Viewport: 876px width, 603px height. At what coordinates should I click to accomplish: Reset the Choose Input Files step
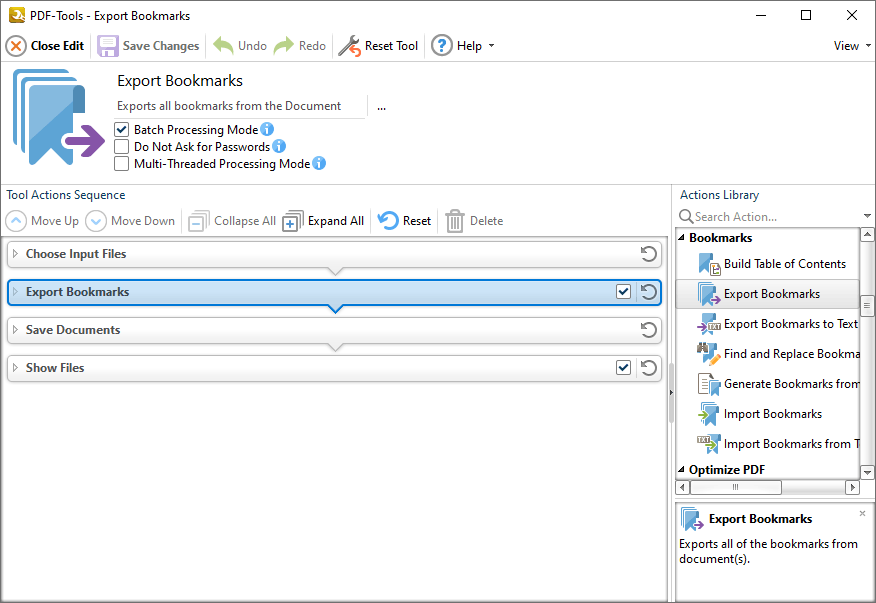pos(649,254)
